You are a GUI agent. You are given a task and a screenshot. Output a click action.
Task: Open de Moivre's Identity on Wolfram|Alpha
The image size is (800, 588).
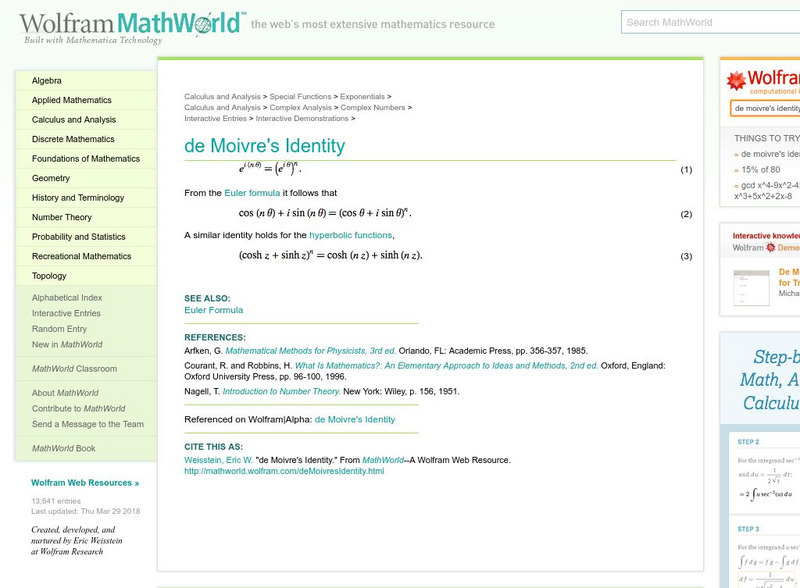click(357, 419)
